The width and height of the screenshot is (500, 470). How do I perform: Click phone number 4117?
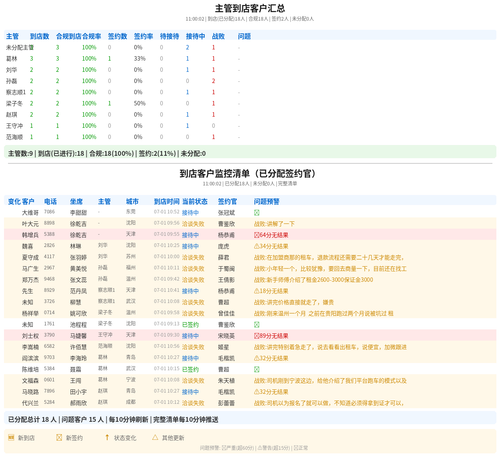tap(49, 257)
